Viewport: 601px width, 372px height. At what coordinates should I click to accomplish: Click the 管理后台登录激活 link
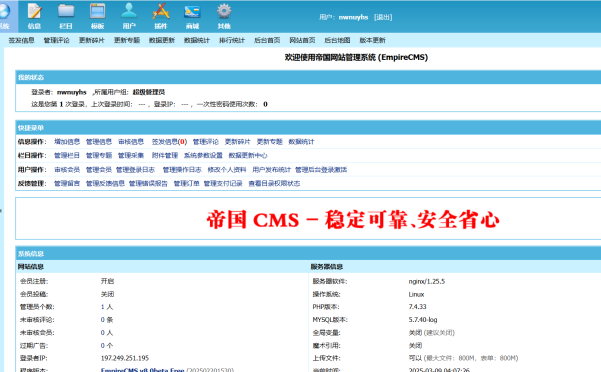point(321,170)
